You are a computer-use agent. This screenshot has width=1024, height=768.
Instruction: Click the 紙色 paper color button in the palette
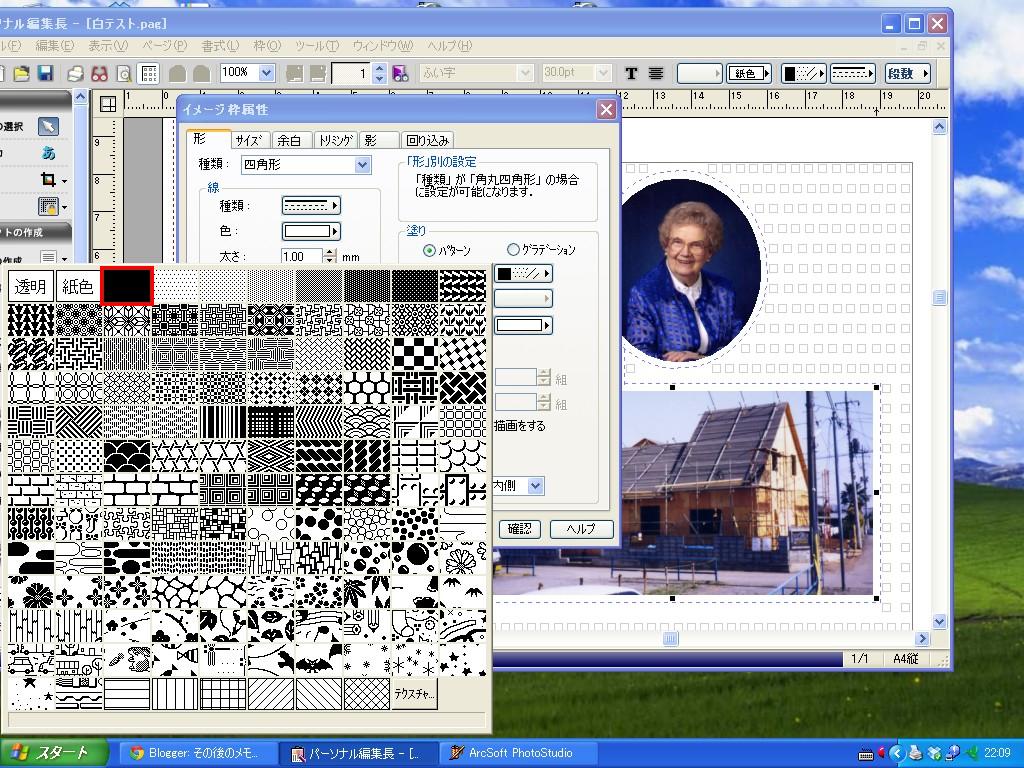(78, 286)
